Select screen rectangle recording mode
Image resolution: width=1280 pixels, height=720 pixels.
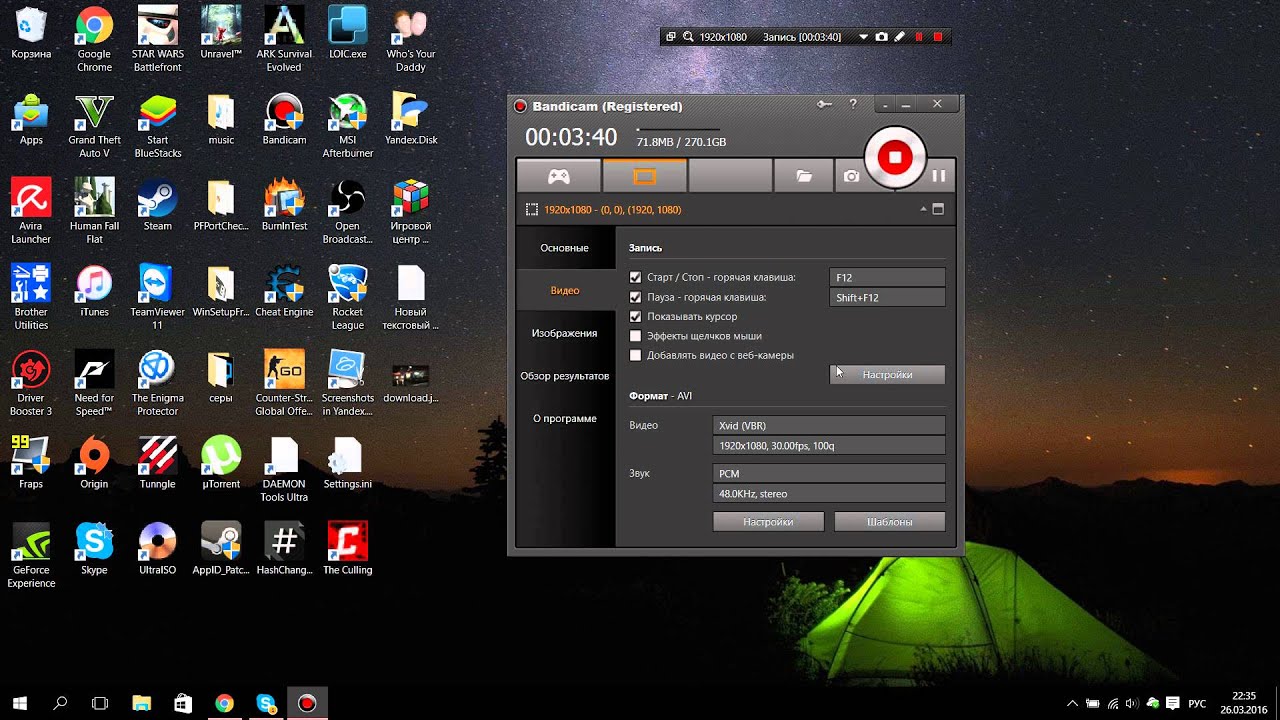point(645,176)
